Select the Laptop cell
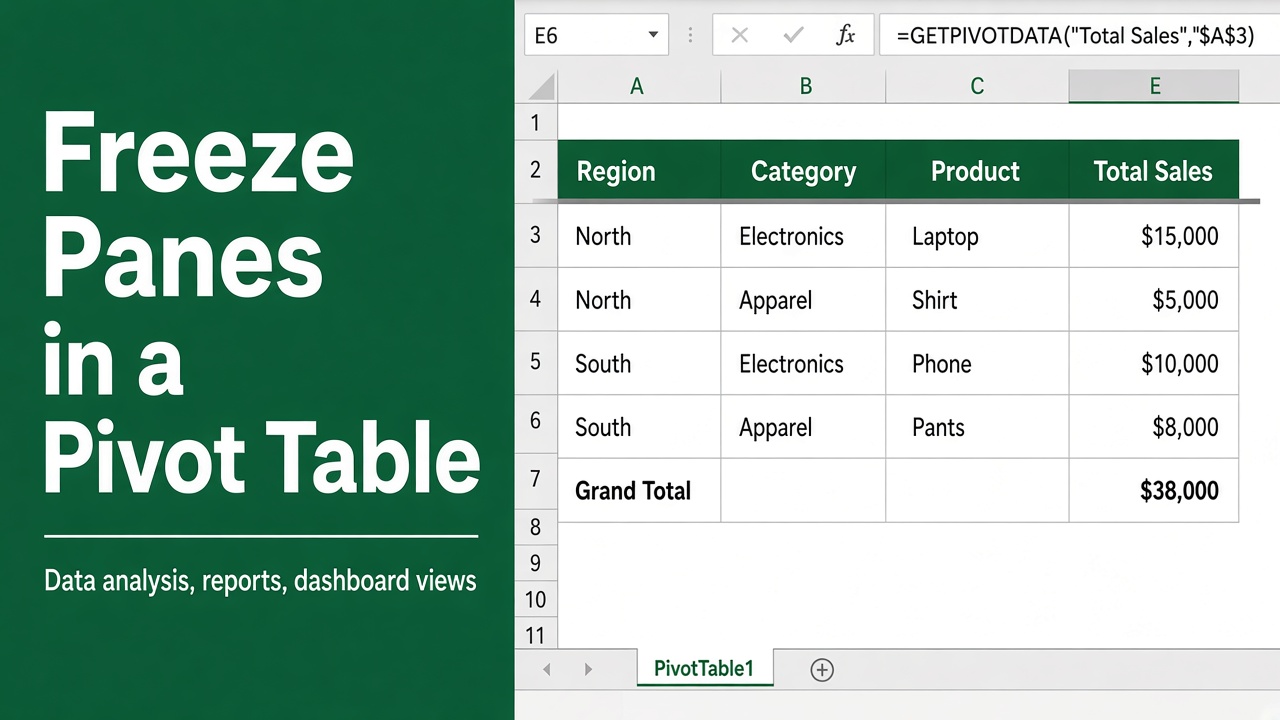This screenshot has width=1280, height=720. [x=977, y=236]
